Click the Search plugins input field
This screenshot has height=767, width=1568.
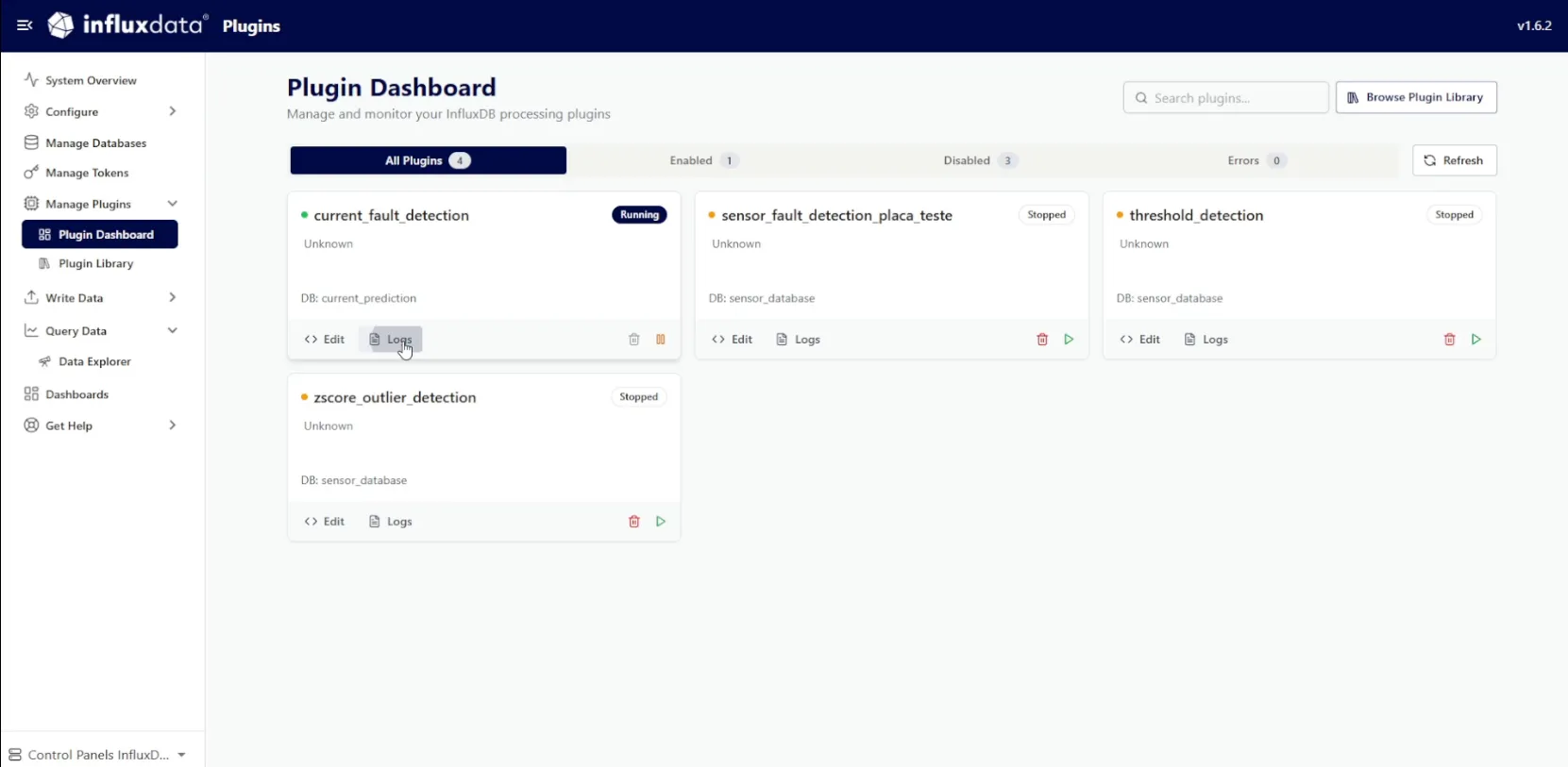[x=1225, y=97]
